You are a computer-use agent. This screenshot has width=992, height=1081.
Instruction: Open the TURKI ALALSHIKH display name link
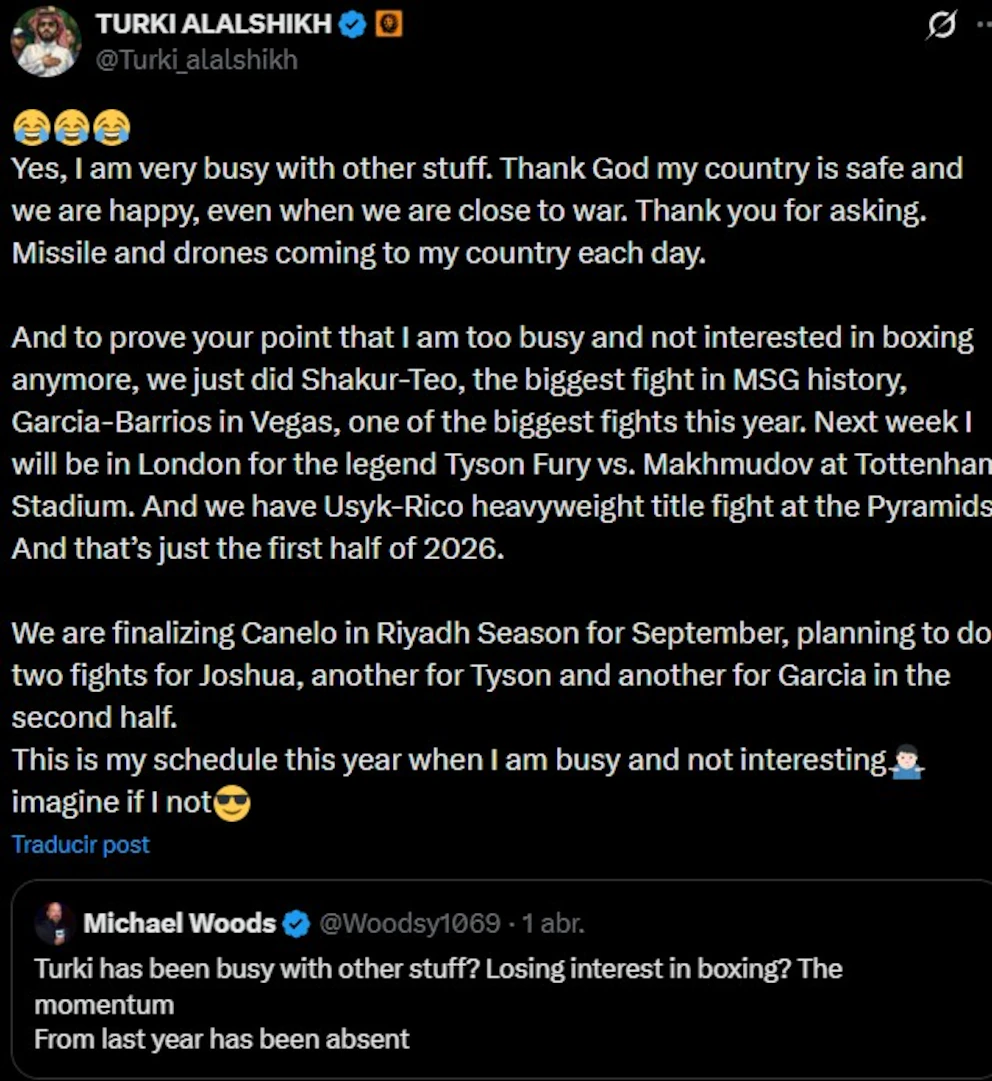(213, 25)
